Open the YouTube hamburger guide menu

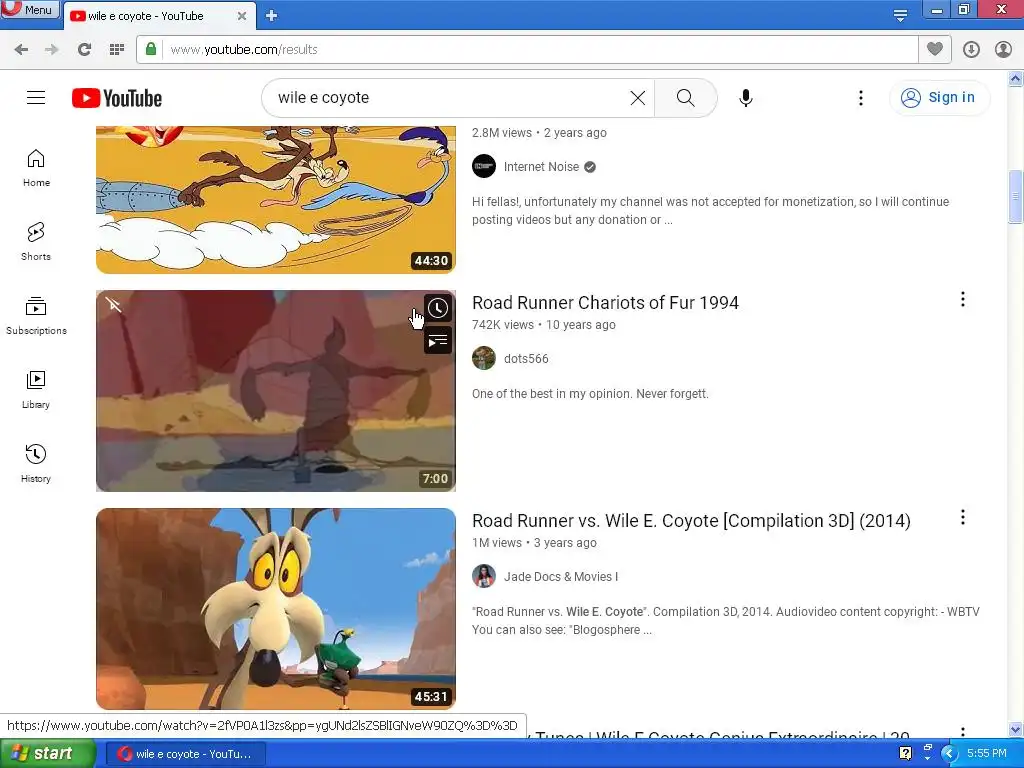[36, 98]
